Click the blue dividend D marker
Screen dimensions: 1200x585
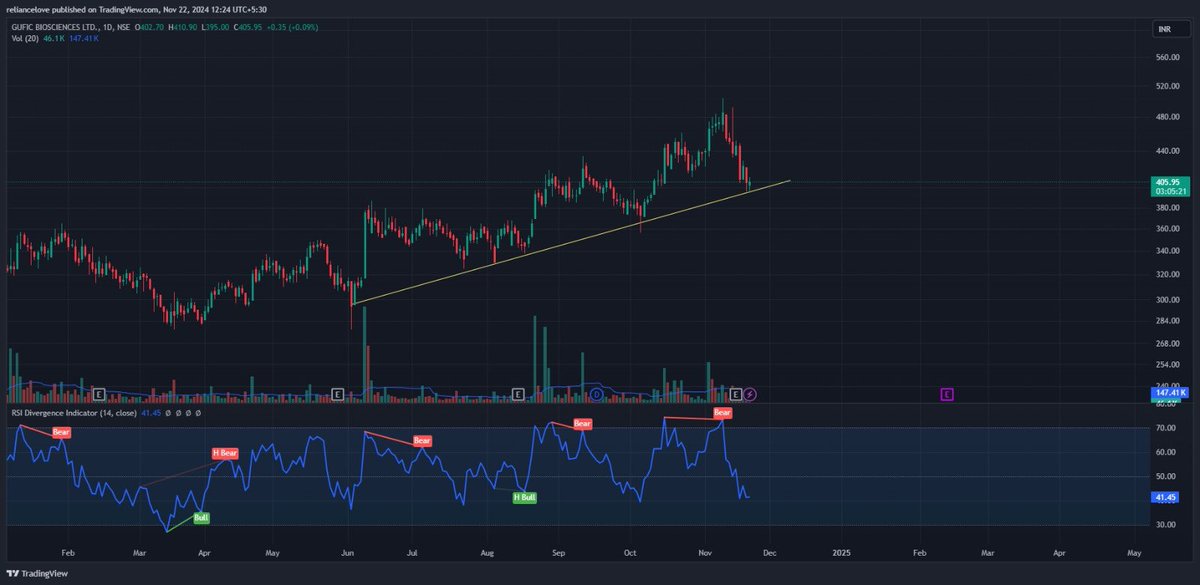point(596,394)
